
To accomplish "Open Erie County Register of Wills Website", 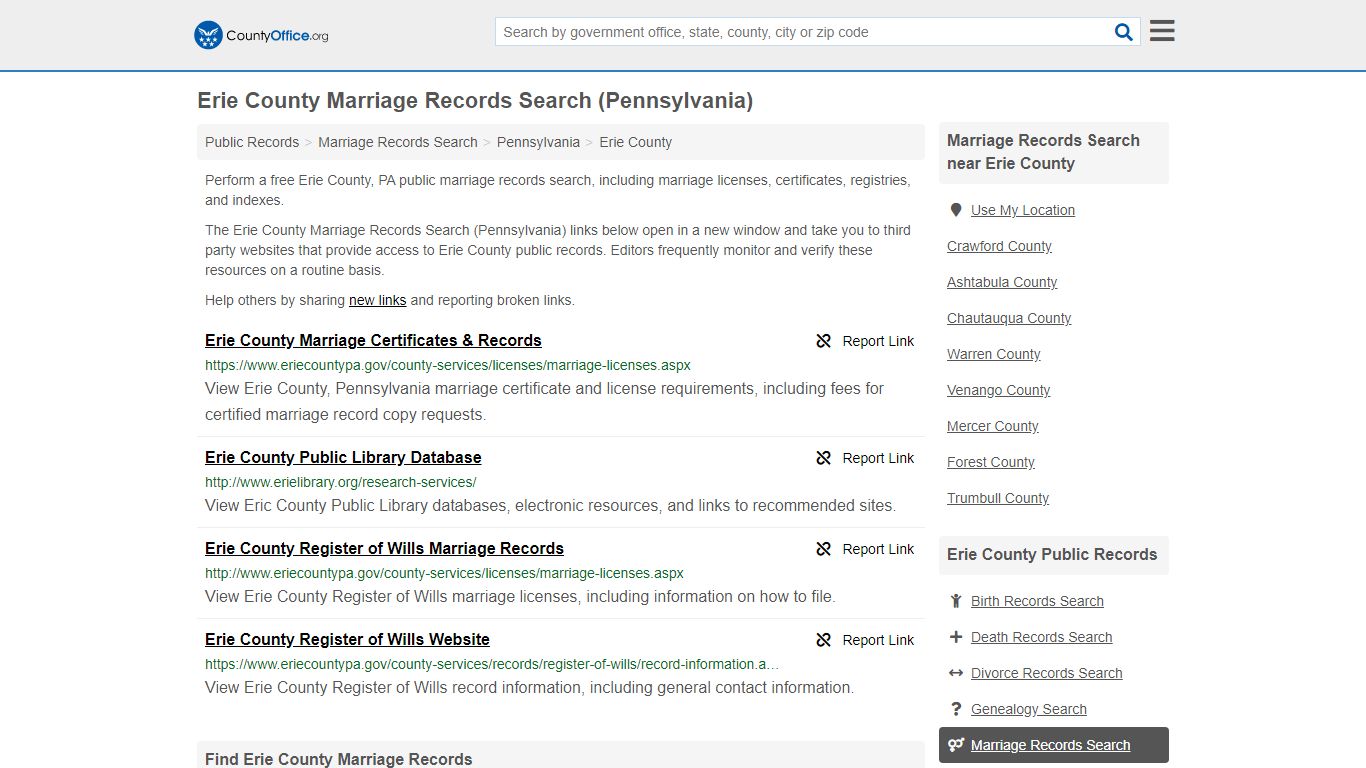I will pyautogui.click(x=347, y=639).
